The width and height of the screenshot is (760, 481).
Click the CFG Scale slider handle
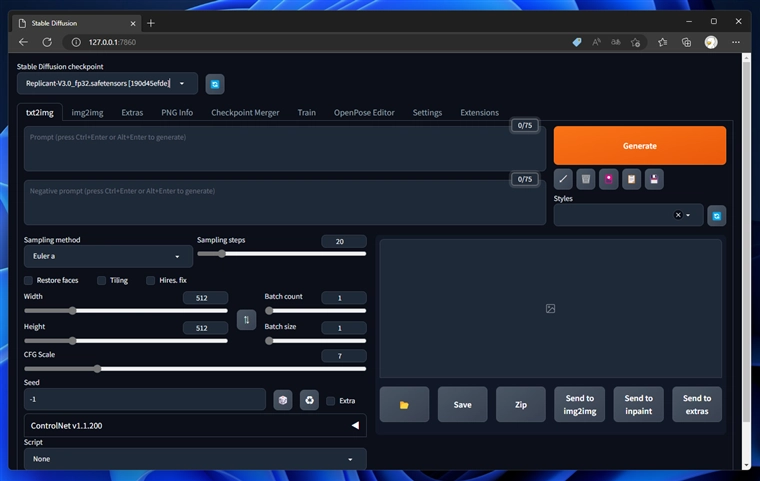pos(97,369)
